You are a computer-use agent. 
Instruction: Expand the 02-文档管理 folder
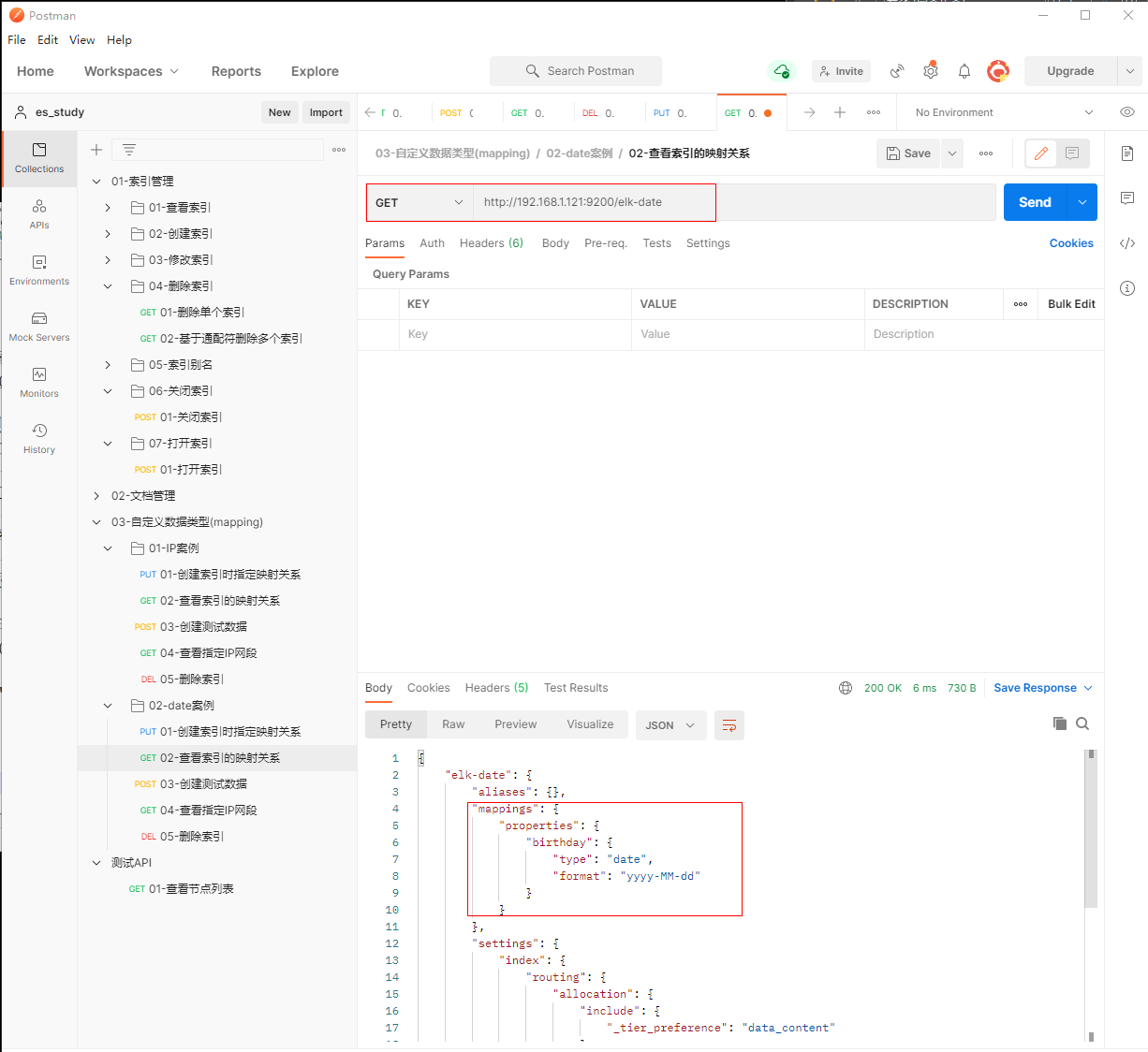(96, 496)
